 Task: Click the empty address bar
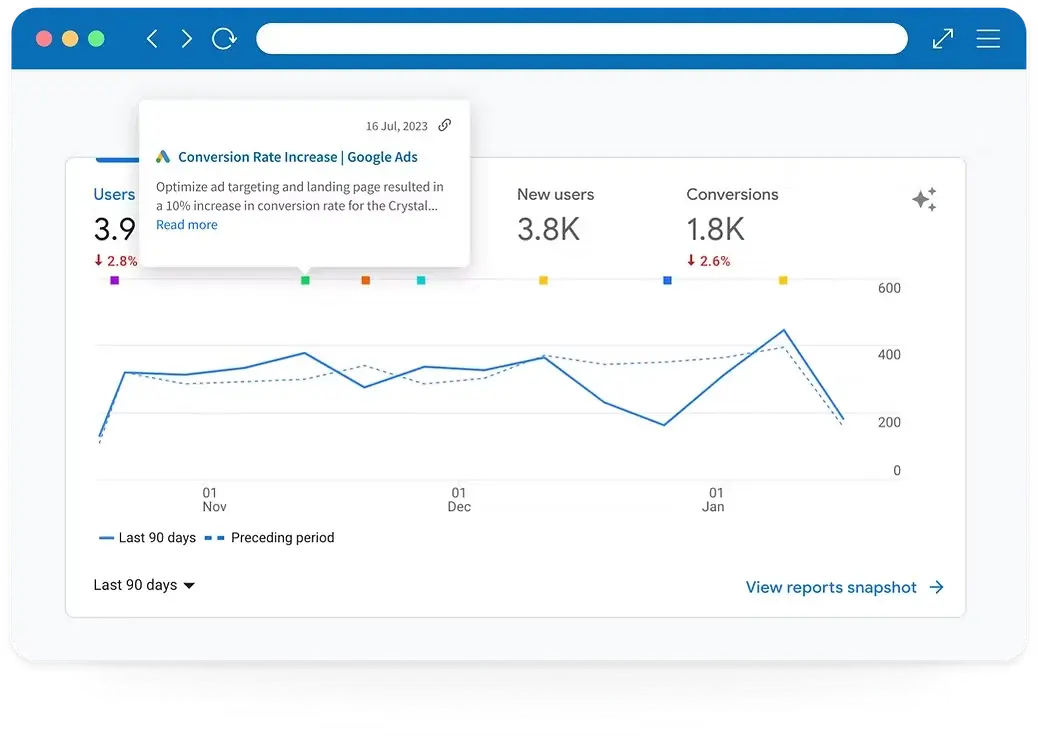click(581, 38)
